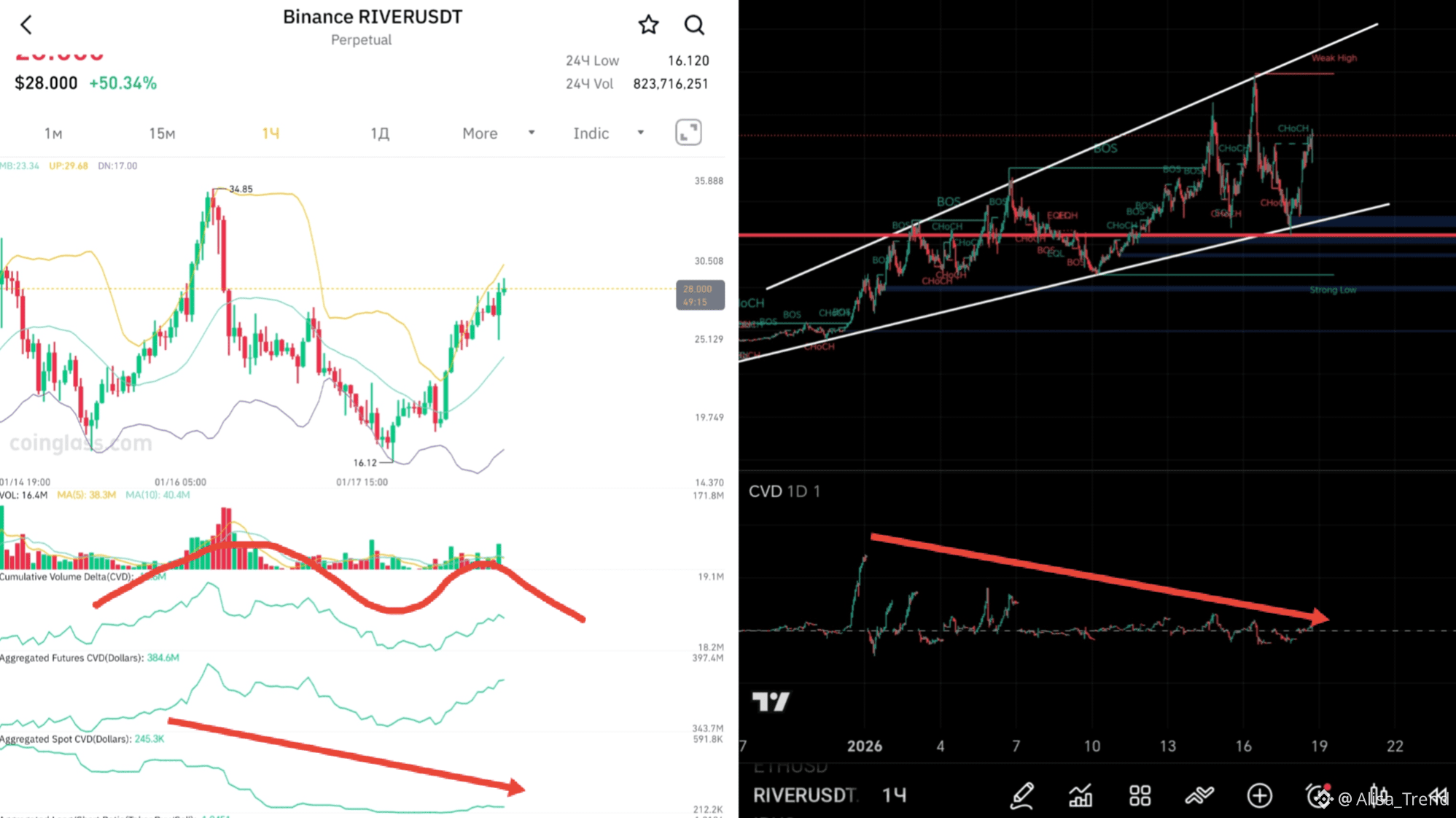
Task: Select the active 1Ч hourly timeframe
Action: [270, 133]
